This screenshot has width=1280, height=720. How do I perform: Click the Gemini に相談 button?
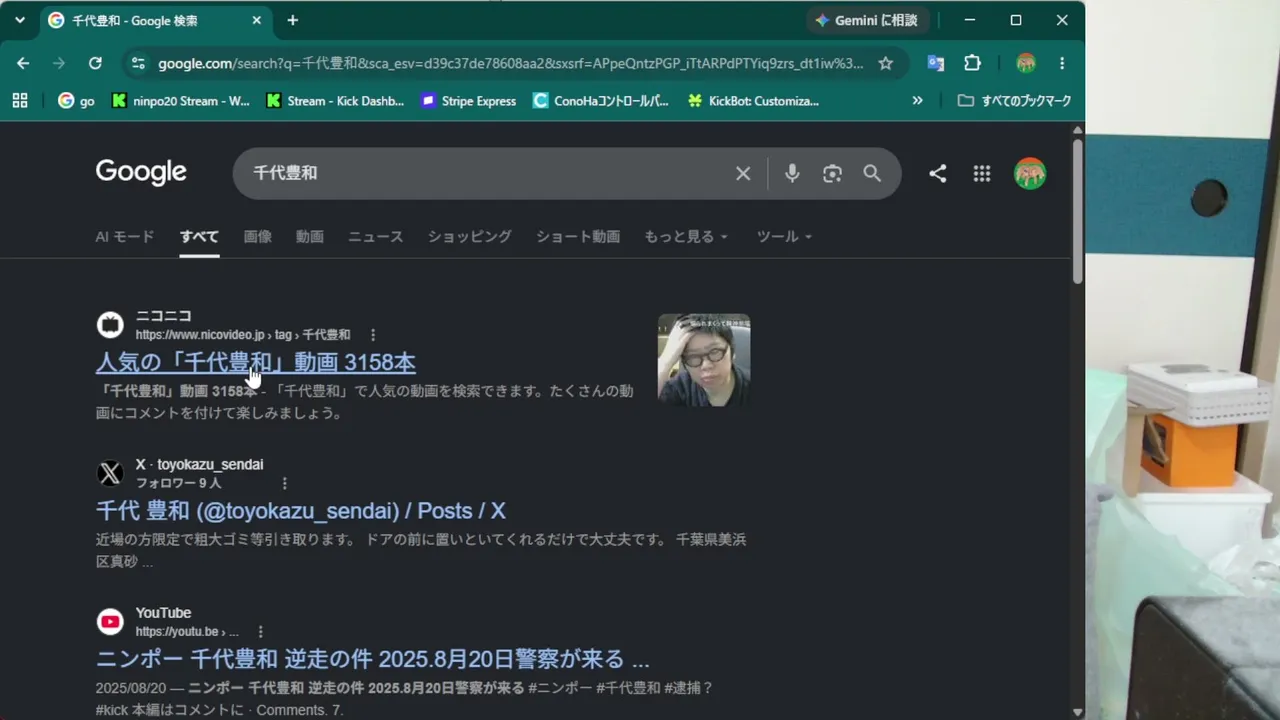click(867, 20)
